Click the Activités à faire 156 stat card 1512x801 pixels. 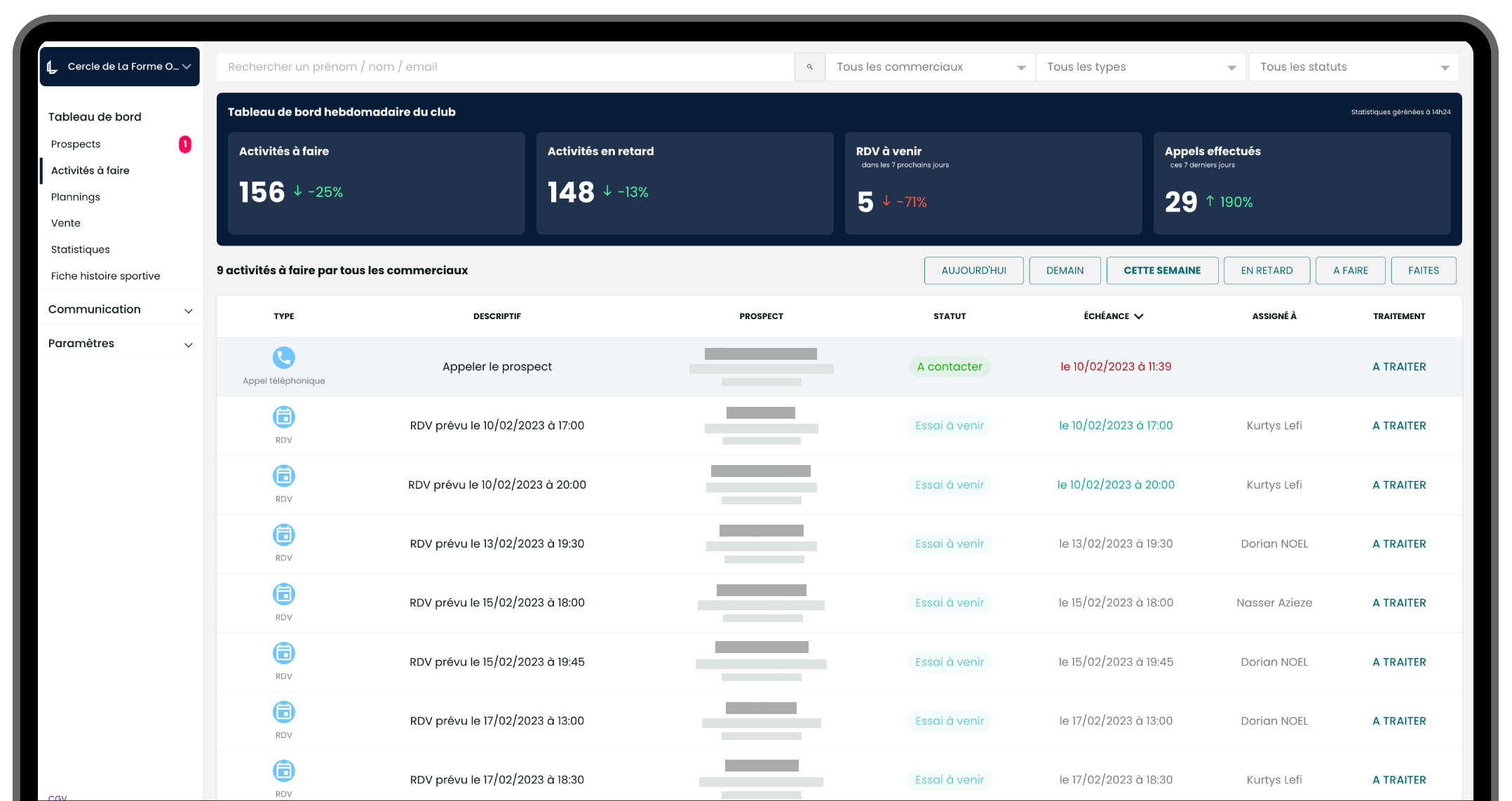click(x=376, y=183)
